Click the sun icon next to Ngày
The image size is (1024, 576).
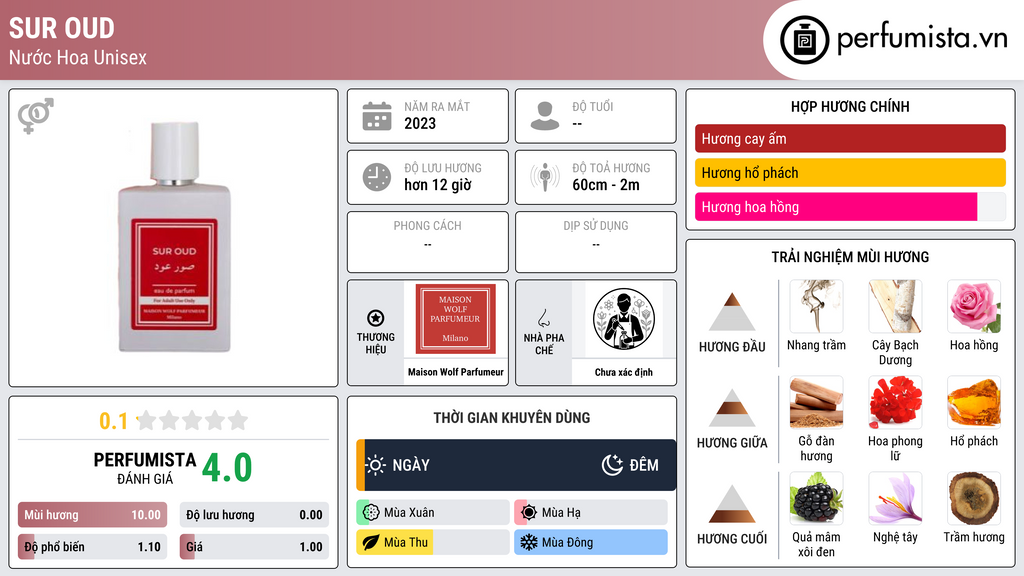(375, 465)
